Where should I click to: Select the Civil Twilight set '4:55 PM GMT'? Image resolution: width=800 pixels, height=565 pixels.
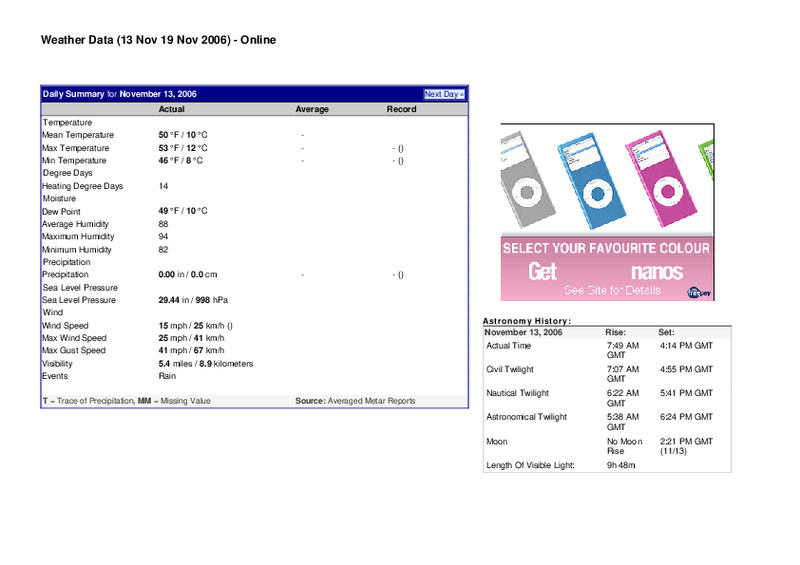tap(686, 369)
